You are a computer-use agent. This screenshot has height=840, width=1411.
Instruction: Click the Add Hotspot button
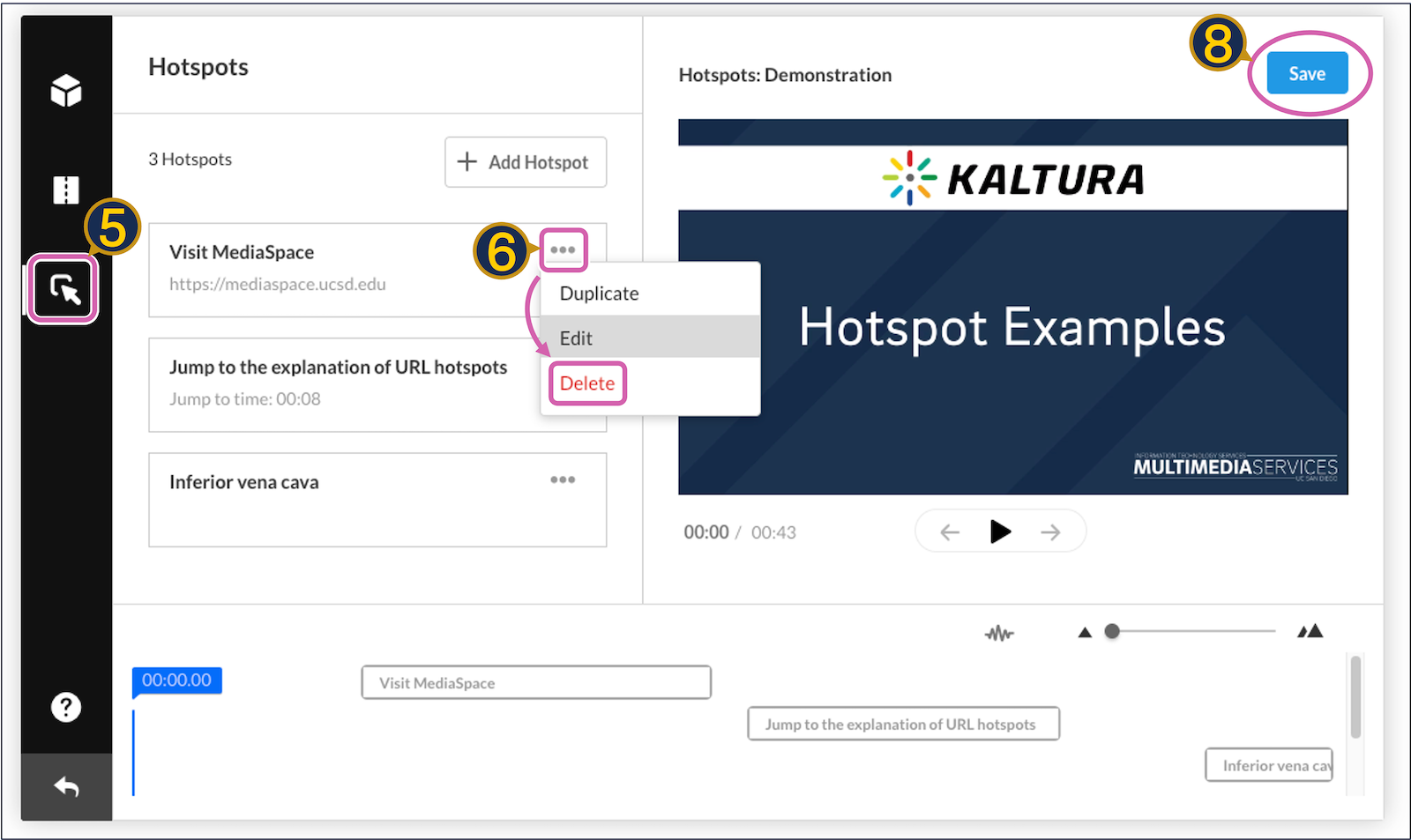tap(526, 162)
